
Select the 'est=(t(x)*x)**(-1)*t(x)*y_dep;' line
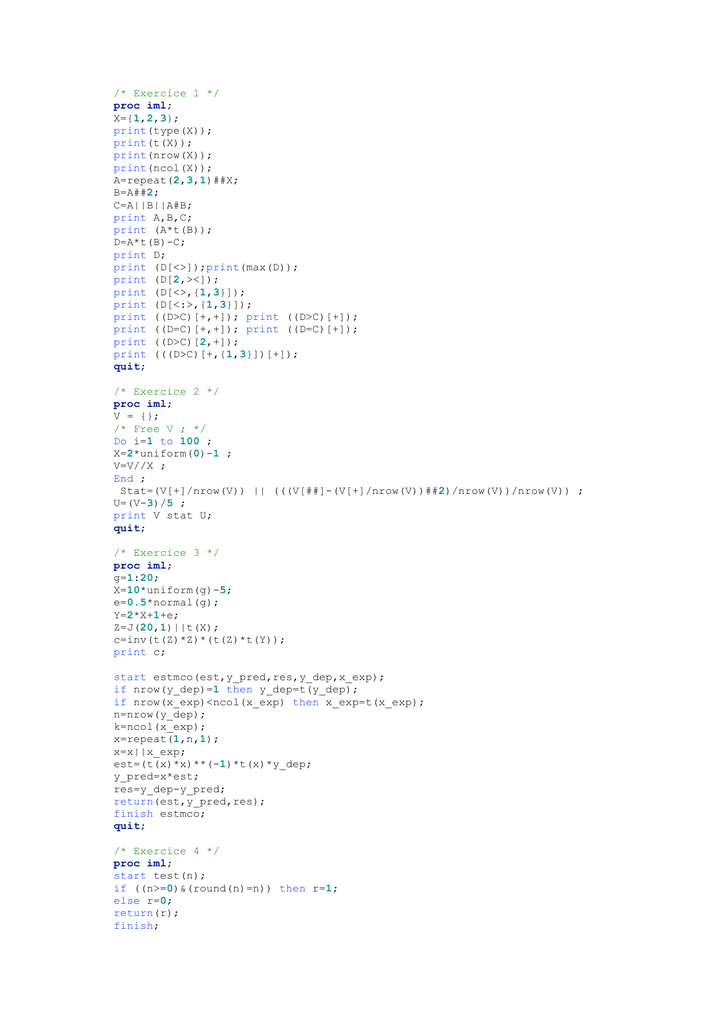point(212,765)
